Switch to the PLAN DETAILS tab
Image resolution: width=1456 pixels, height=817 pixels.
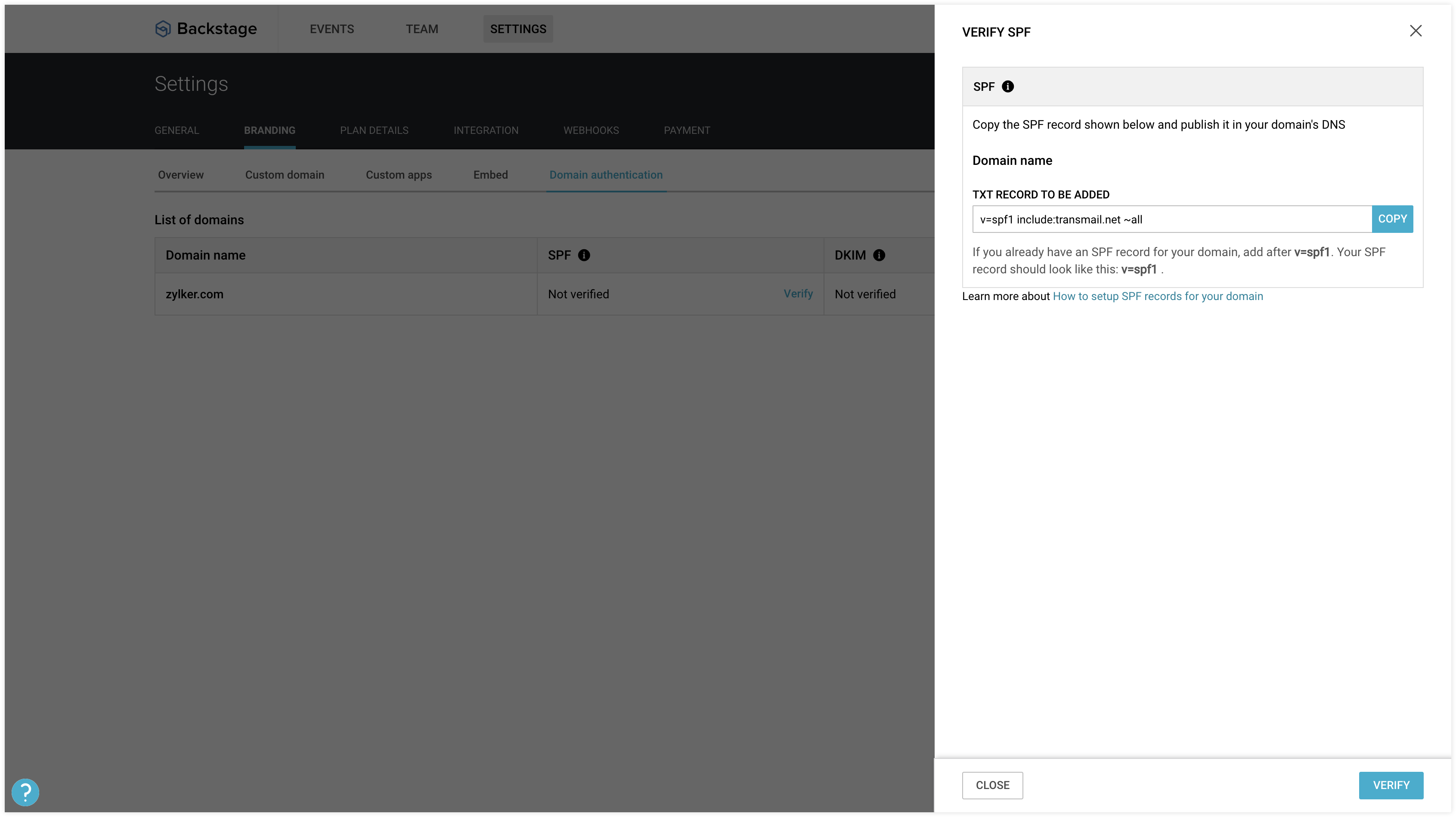click(x=374, y=130)
